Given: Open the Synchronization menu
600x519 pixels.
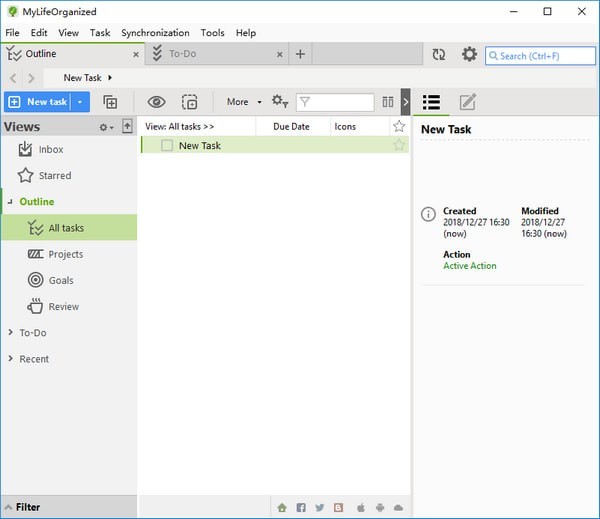Looking at the screenshot, I should coord(155,32).
